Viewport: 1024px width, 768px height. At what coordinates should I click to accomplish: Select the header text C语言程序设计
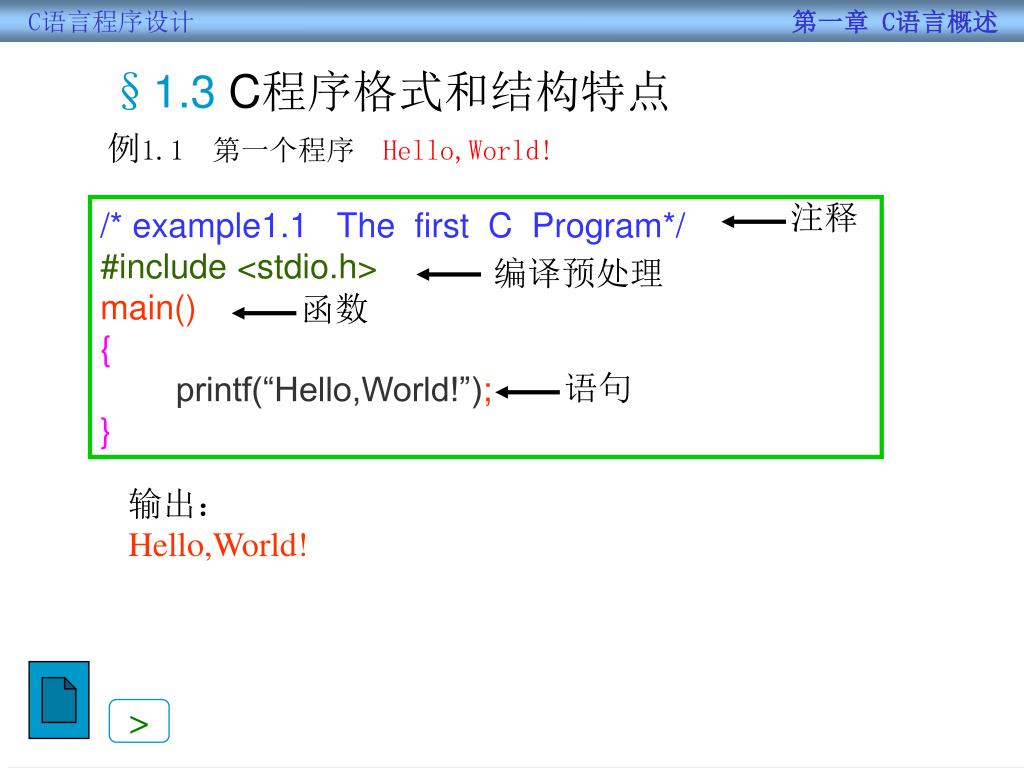[x=110, y=22]
